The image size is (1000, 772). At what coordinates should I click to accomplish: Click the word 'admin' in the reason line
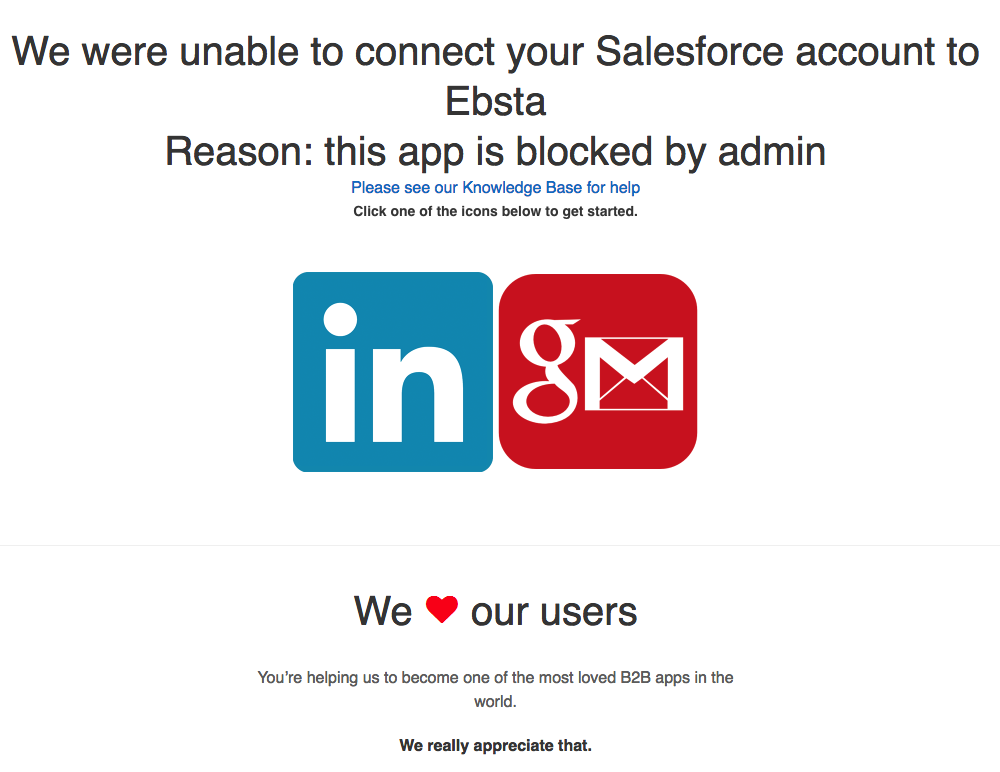[772, 152]
